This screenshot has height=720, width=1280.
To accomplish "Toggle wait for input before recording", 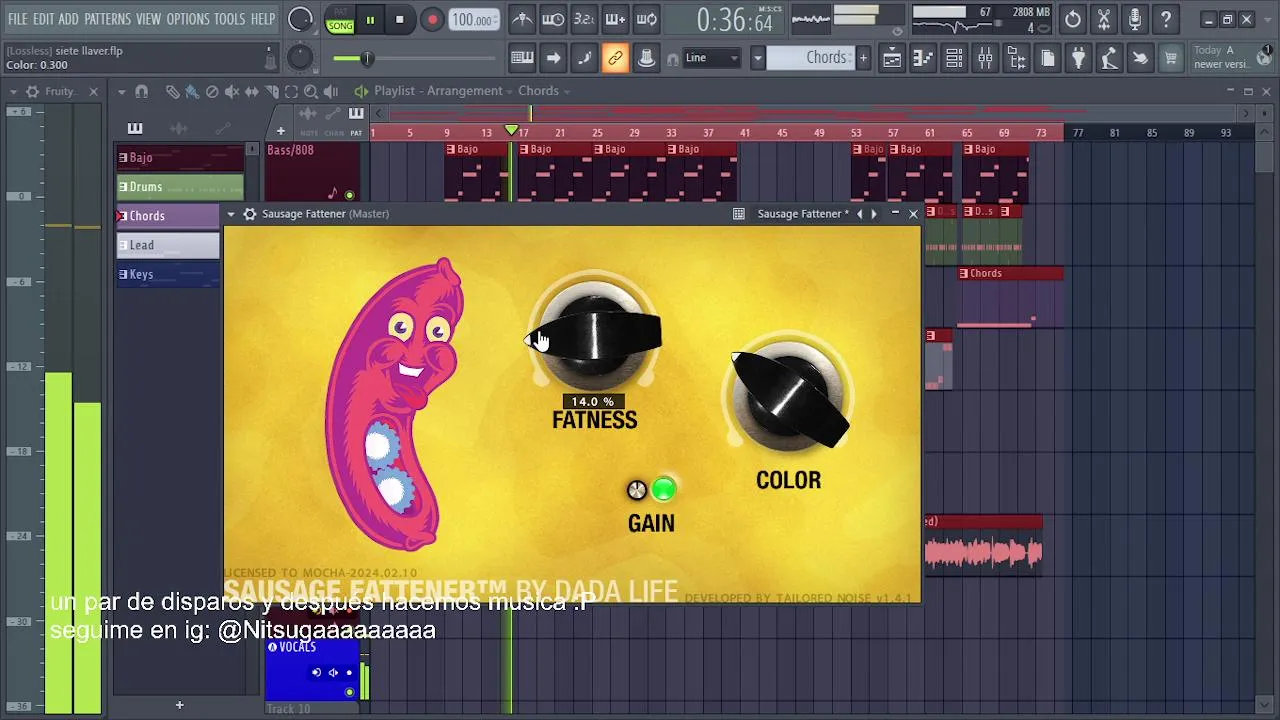I will [x=553, y=19].
